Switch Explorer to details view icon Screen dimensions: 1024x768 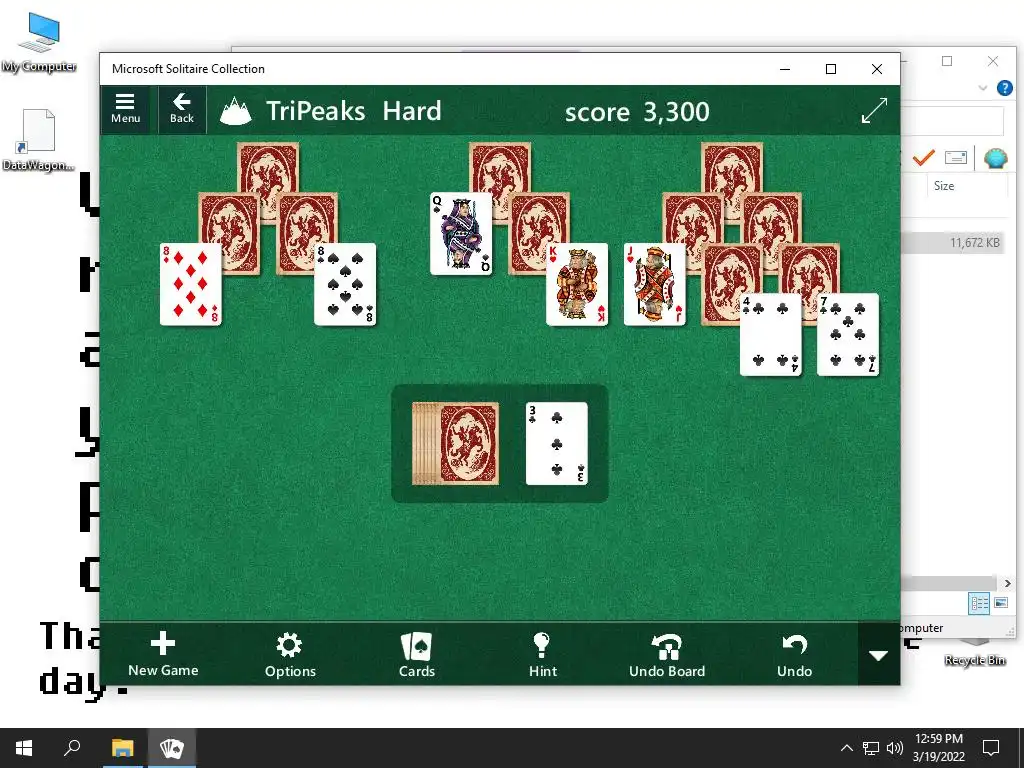[979, 603]
